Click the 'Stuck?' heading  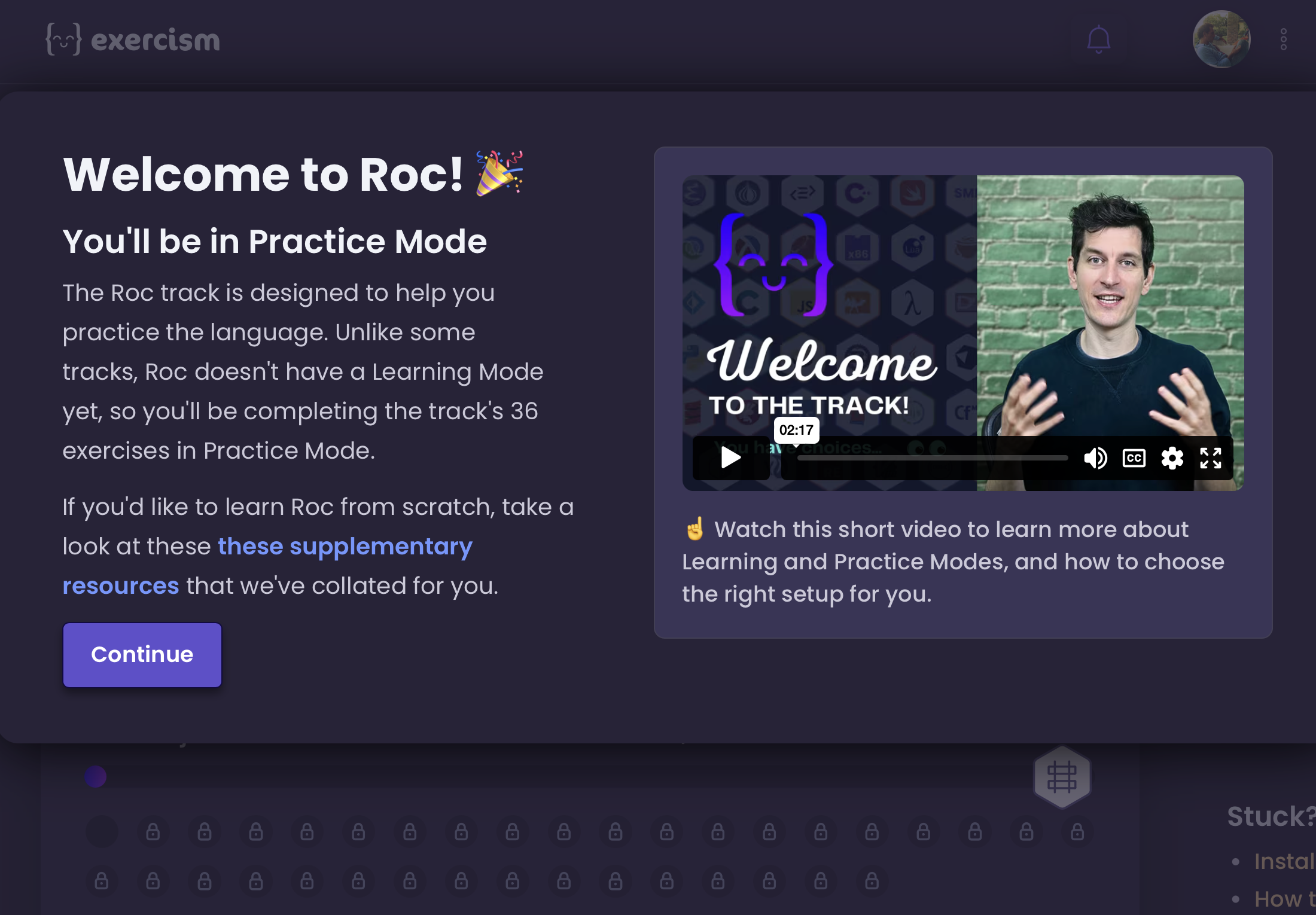coord(1271,816)
